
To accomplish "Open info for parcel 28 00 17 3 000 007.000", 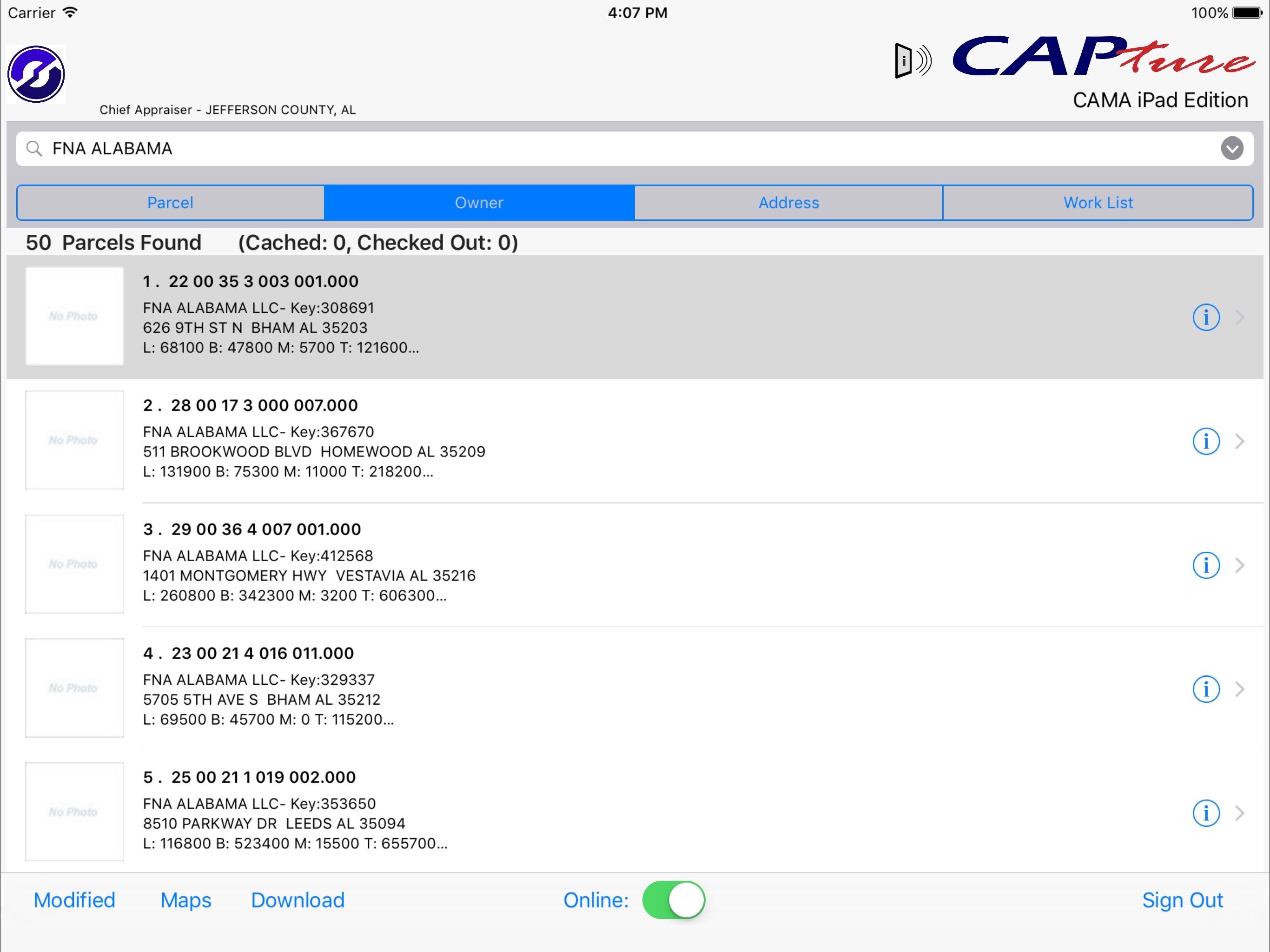I will pos(1206,441).
